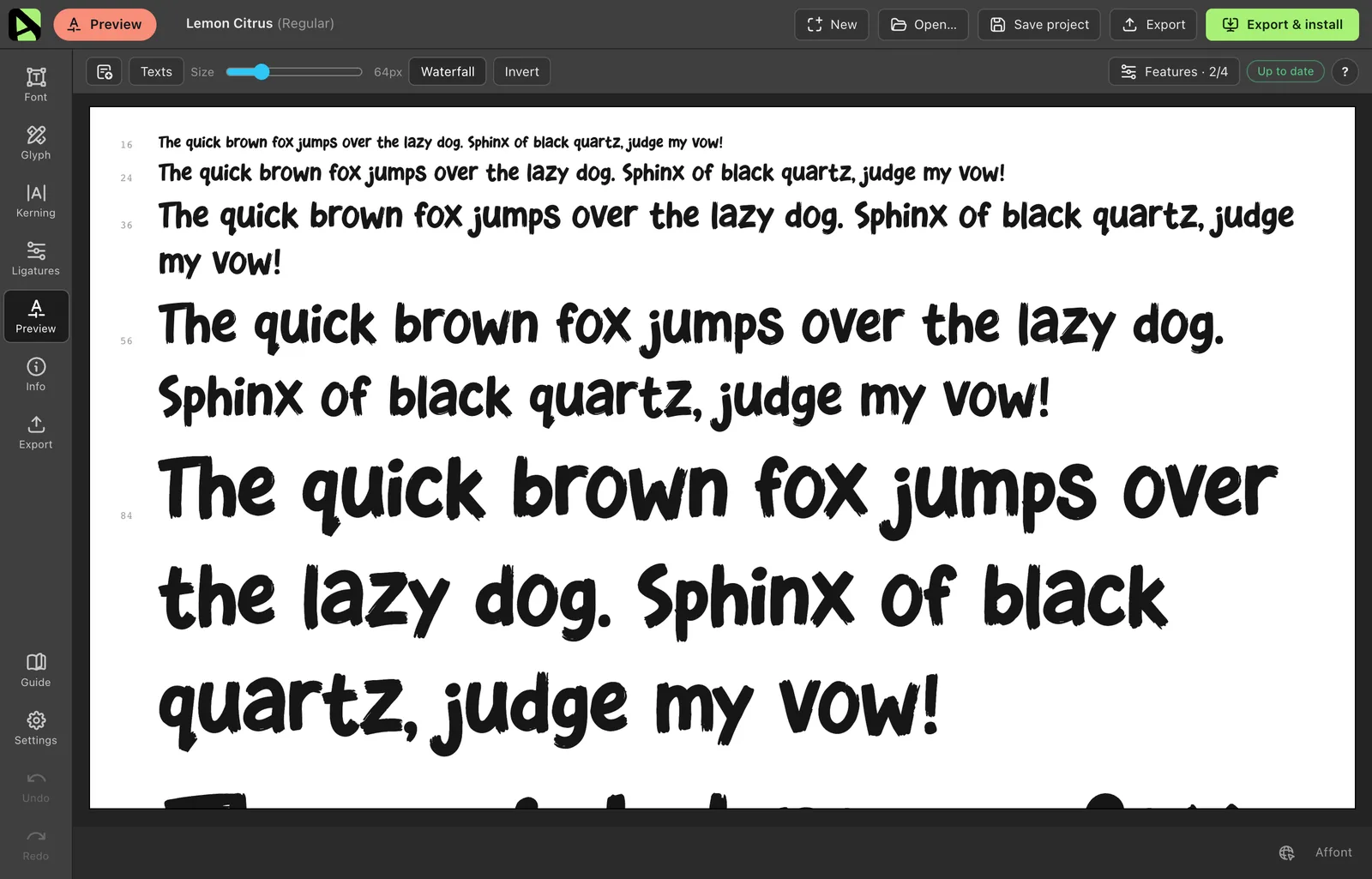Select the Preview sidebar item

point(36,316)
